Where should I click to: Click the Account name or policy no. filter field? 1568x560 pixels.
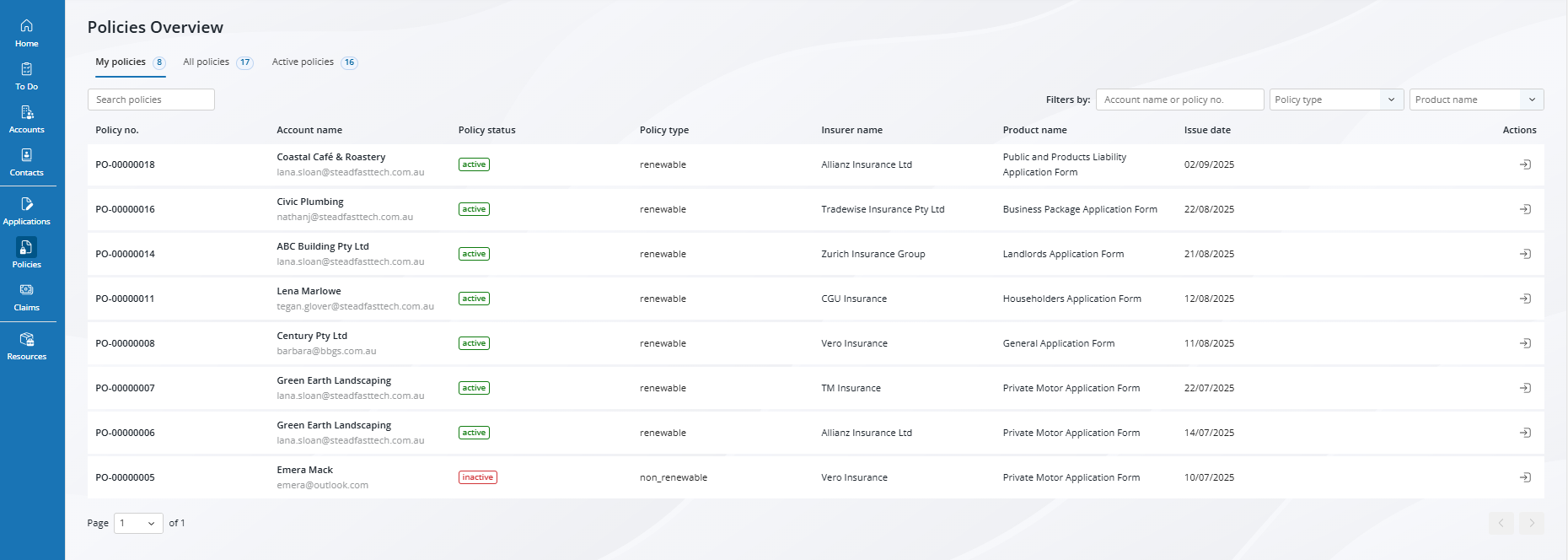pos(1179,100)
